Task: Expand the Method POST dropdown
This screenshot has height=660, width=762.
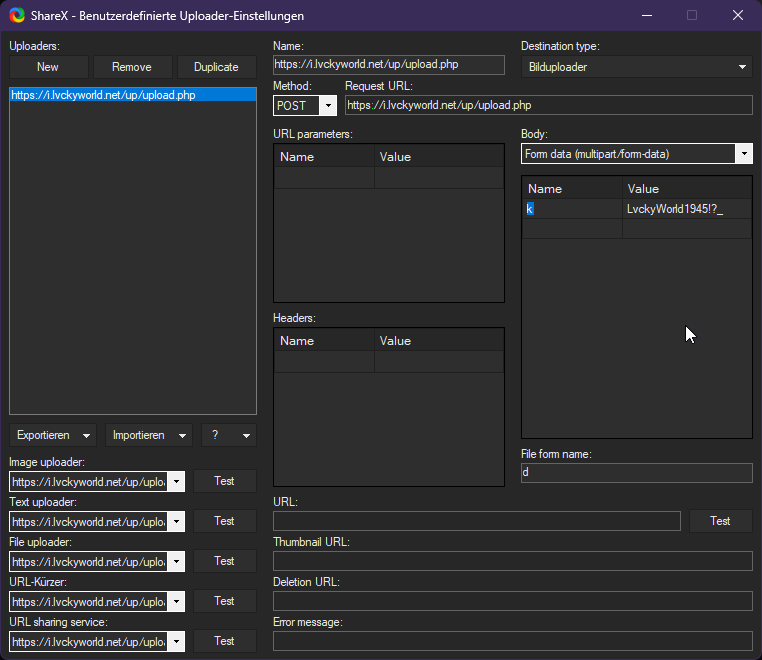Action: click(x=328, y=105)
